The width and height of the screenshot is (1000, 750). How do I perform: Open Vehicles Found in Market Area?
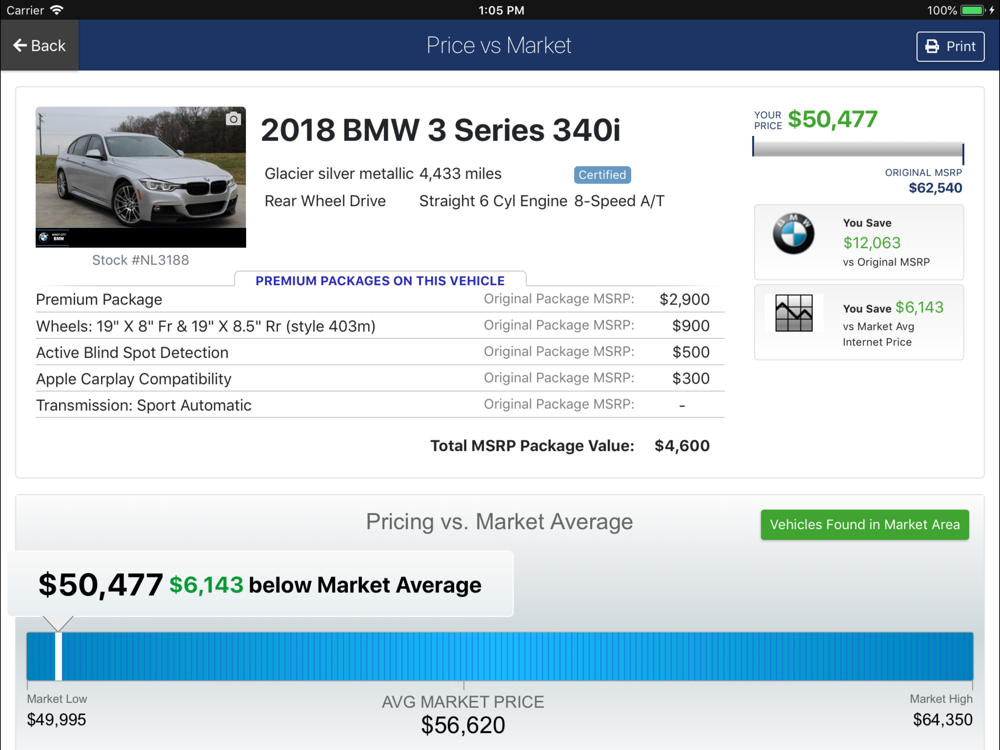tap(864, 524)
